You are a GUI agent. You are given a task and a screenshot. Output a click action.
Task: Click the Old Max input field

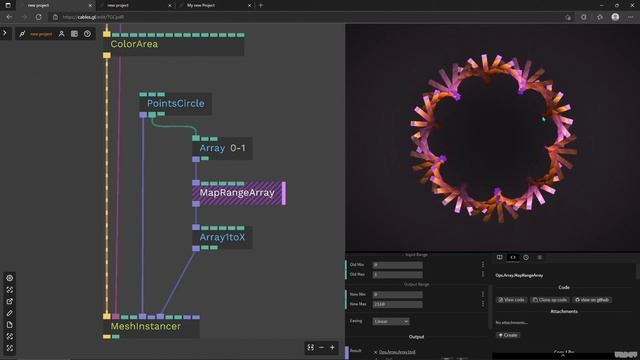397,275
